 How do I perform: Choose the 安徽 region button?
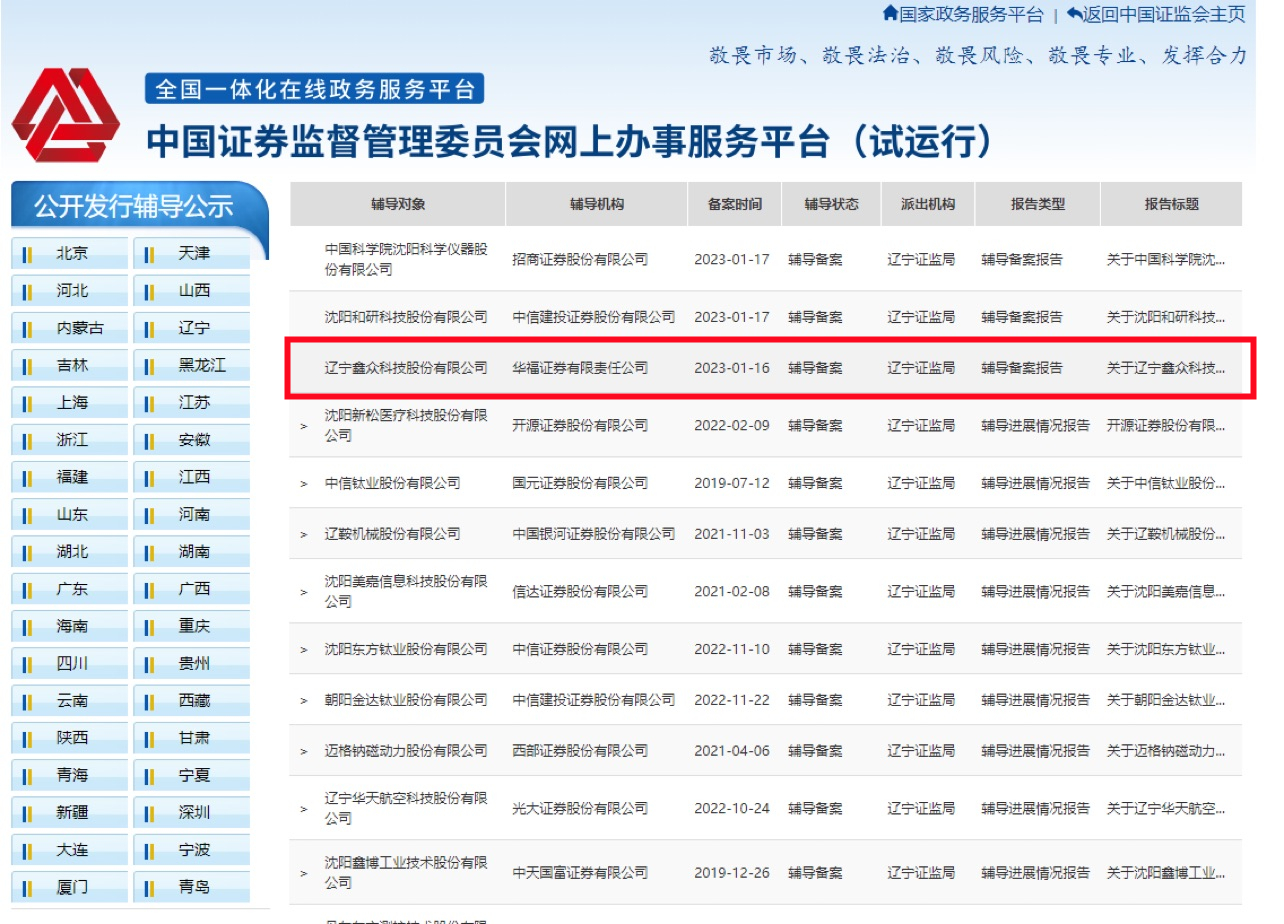click(x=193, y=440)
